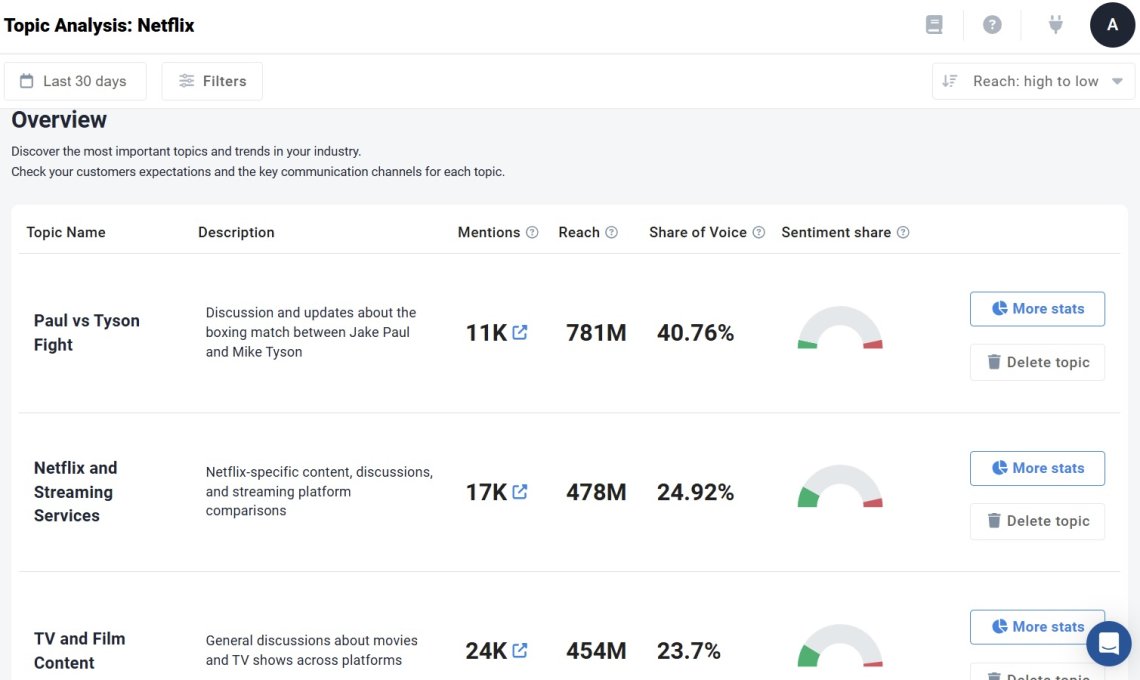Screen dimensions: 1140x680
Task: Click the 17K mentions value
Action: pyautogui.click(x=486, y=492)
